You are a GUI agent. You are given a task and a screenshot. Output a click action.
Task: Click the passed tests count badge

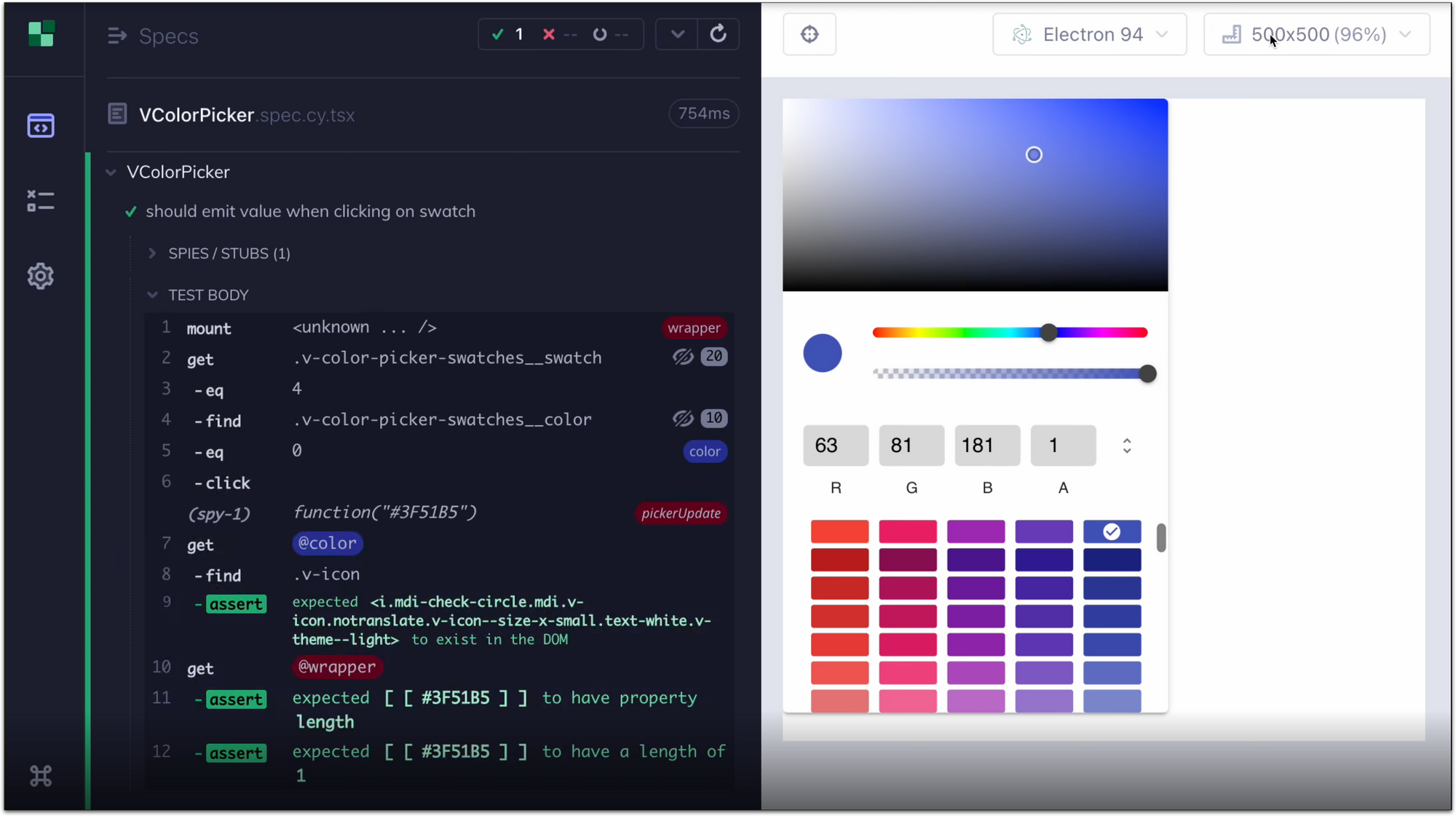[x=508, y=34]
